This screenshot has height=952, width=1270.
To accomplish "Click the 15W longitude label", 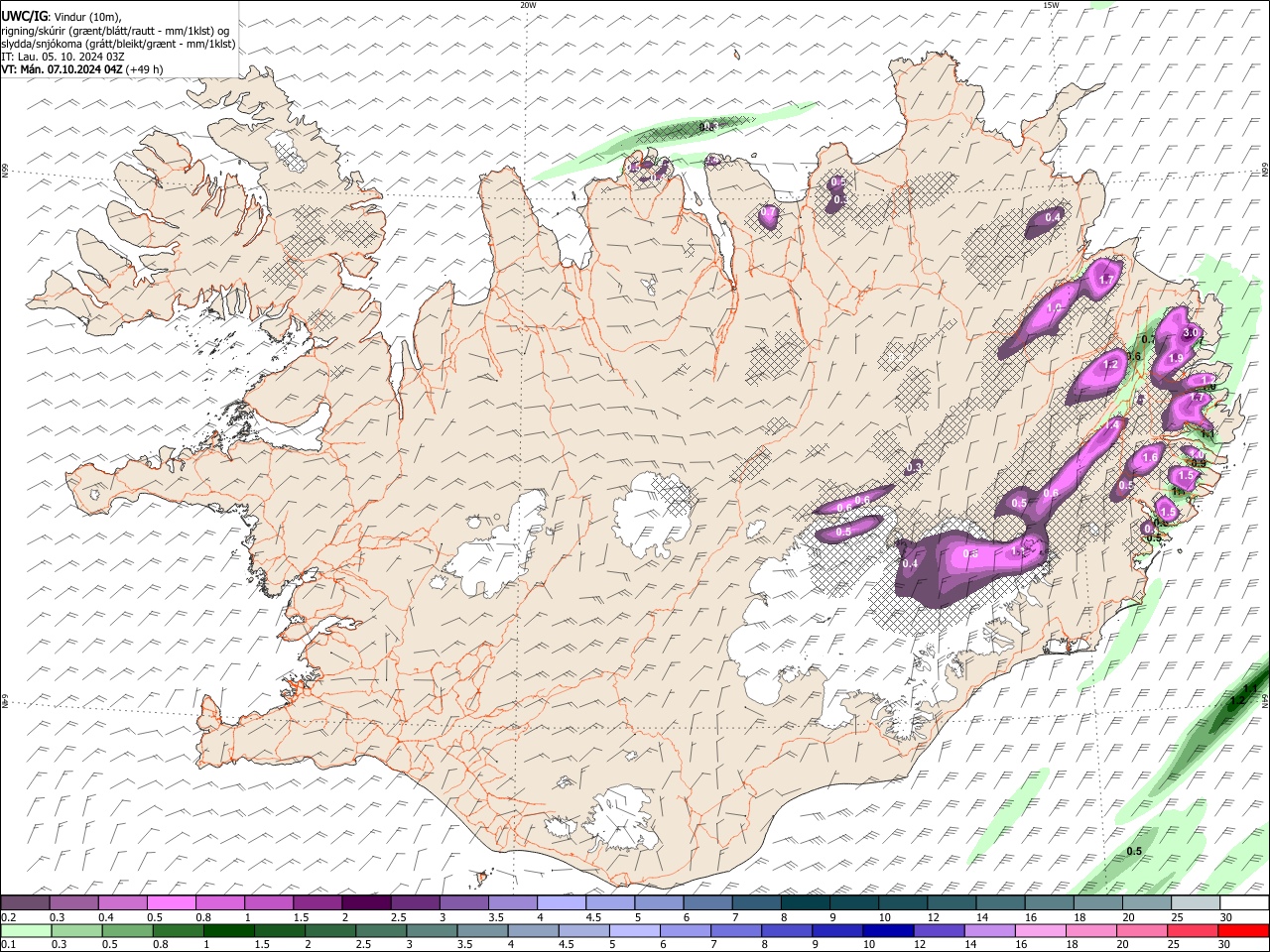I will coord(1050,5).
